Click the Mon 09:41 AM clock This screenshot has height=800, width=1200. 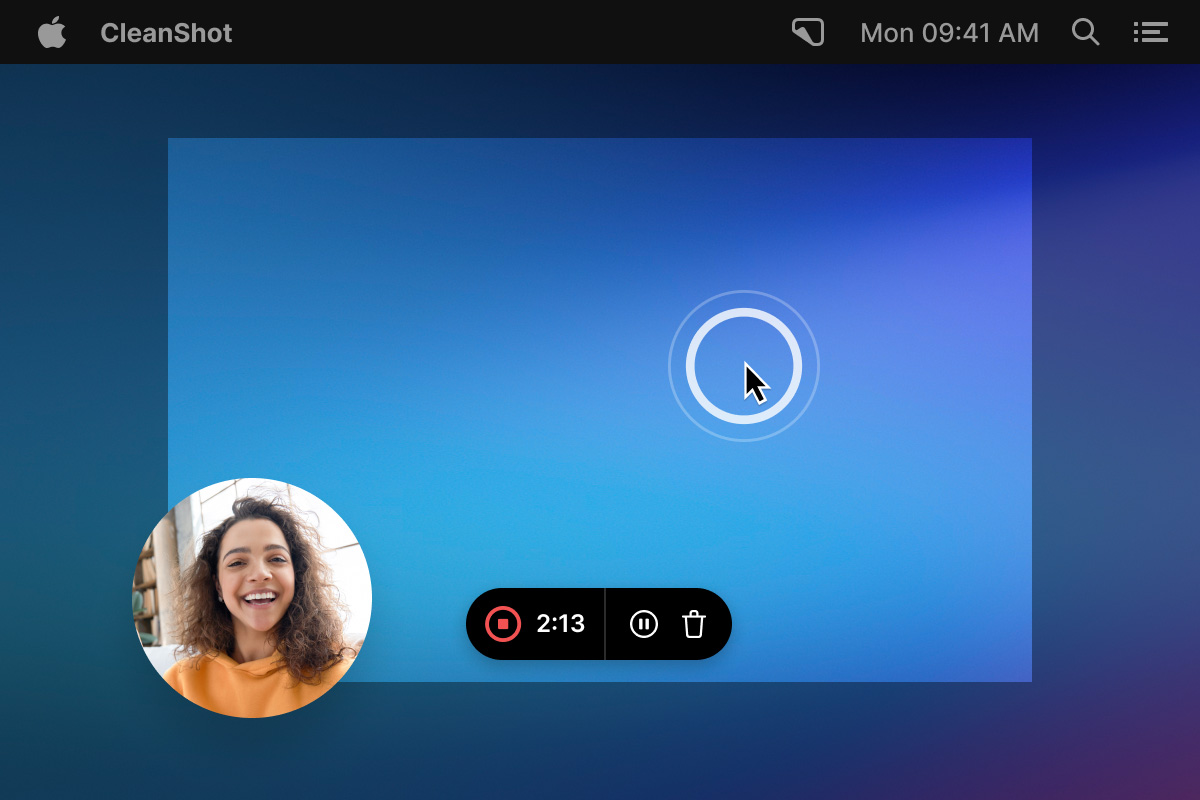click(949, 33)
